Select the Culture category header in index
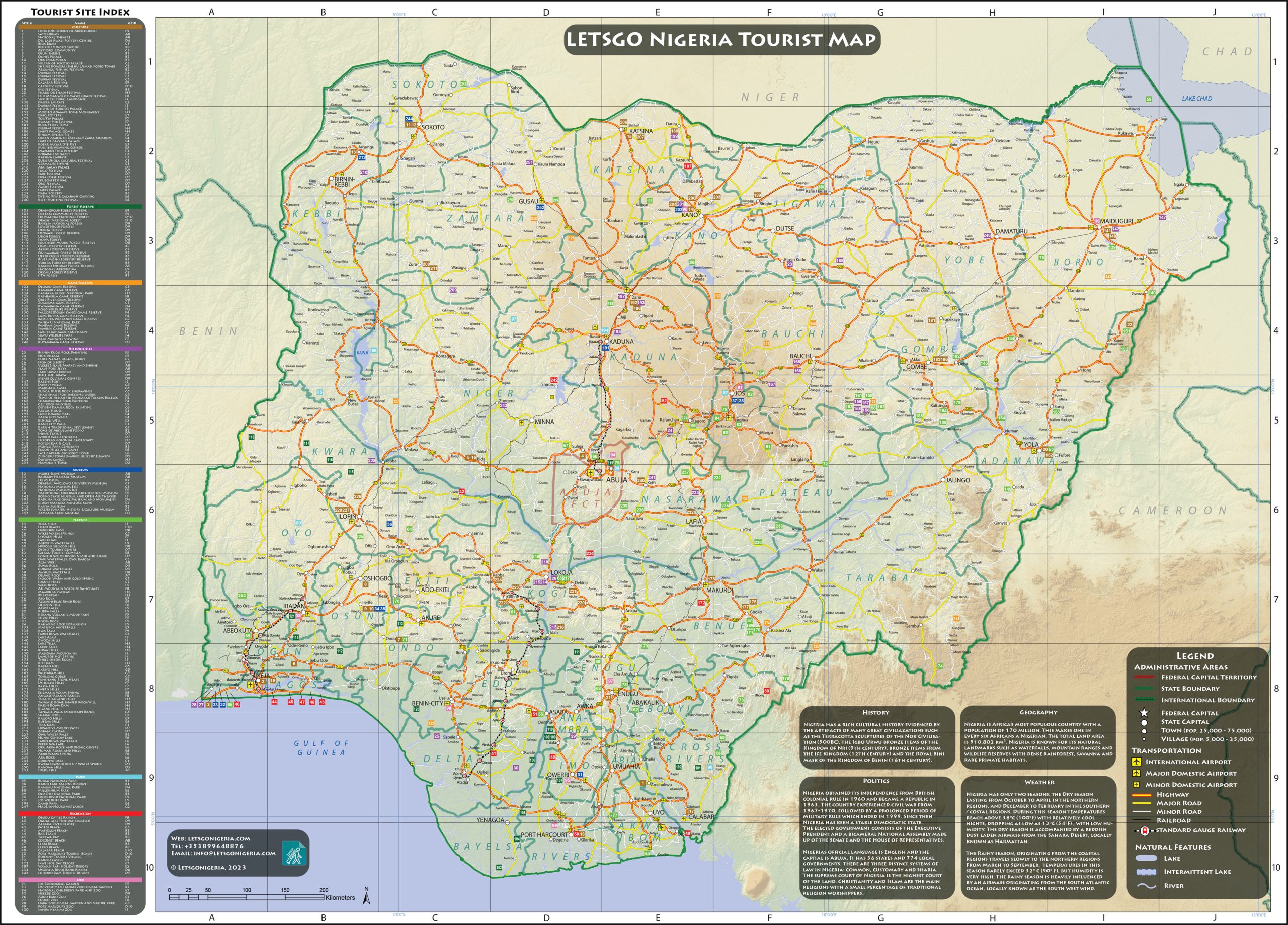Screen dimensions: 1288x925 [x=80, y=27]
